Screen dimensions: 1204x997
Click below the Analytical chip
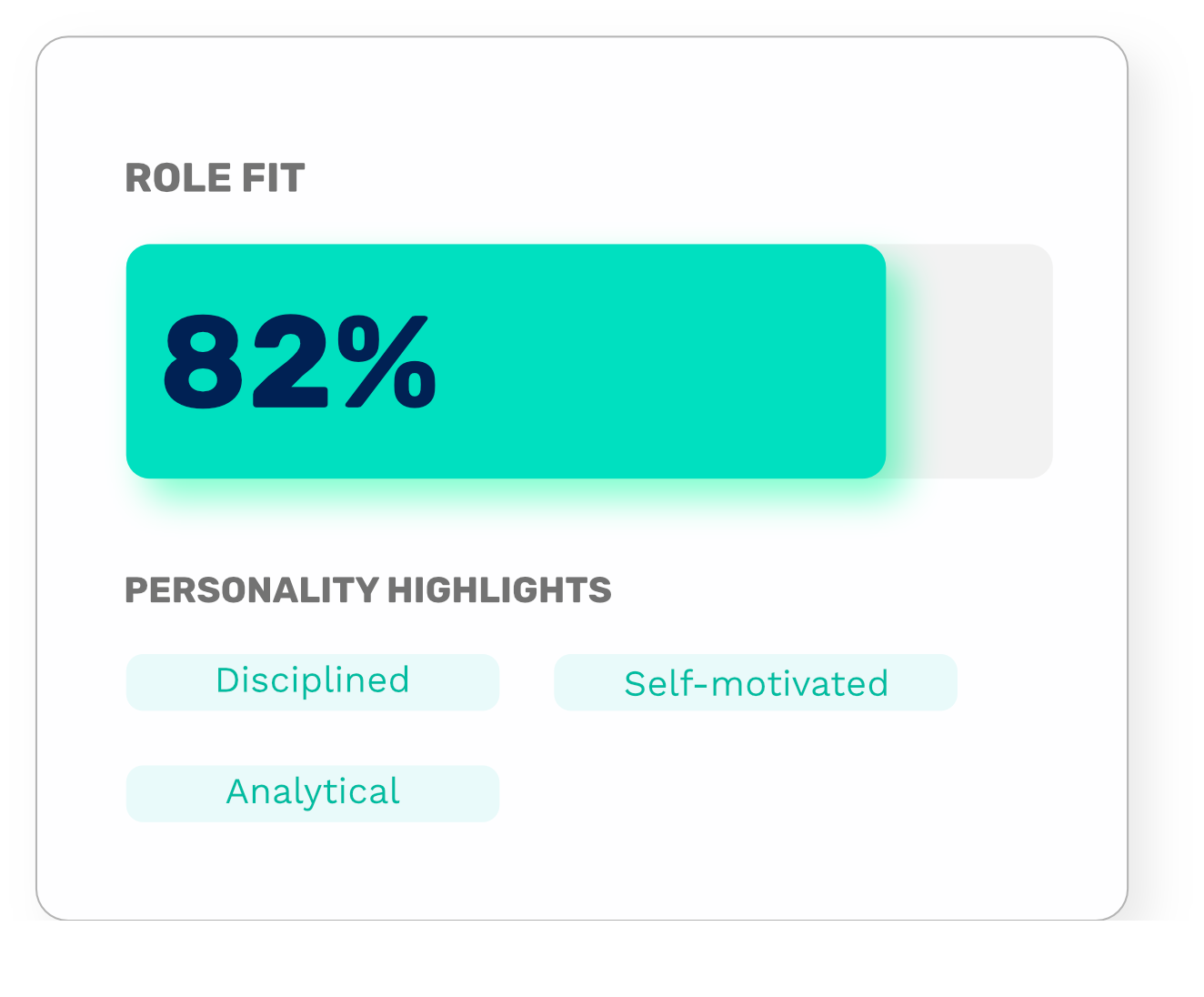[x=312, y=864]
